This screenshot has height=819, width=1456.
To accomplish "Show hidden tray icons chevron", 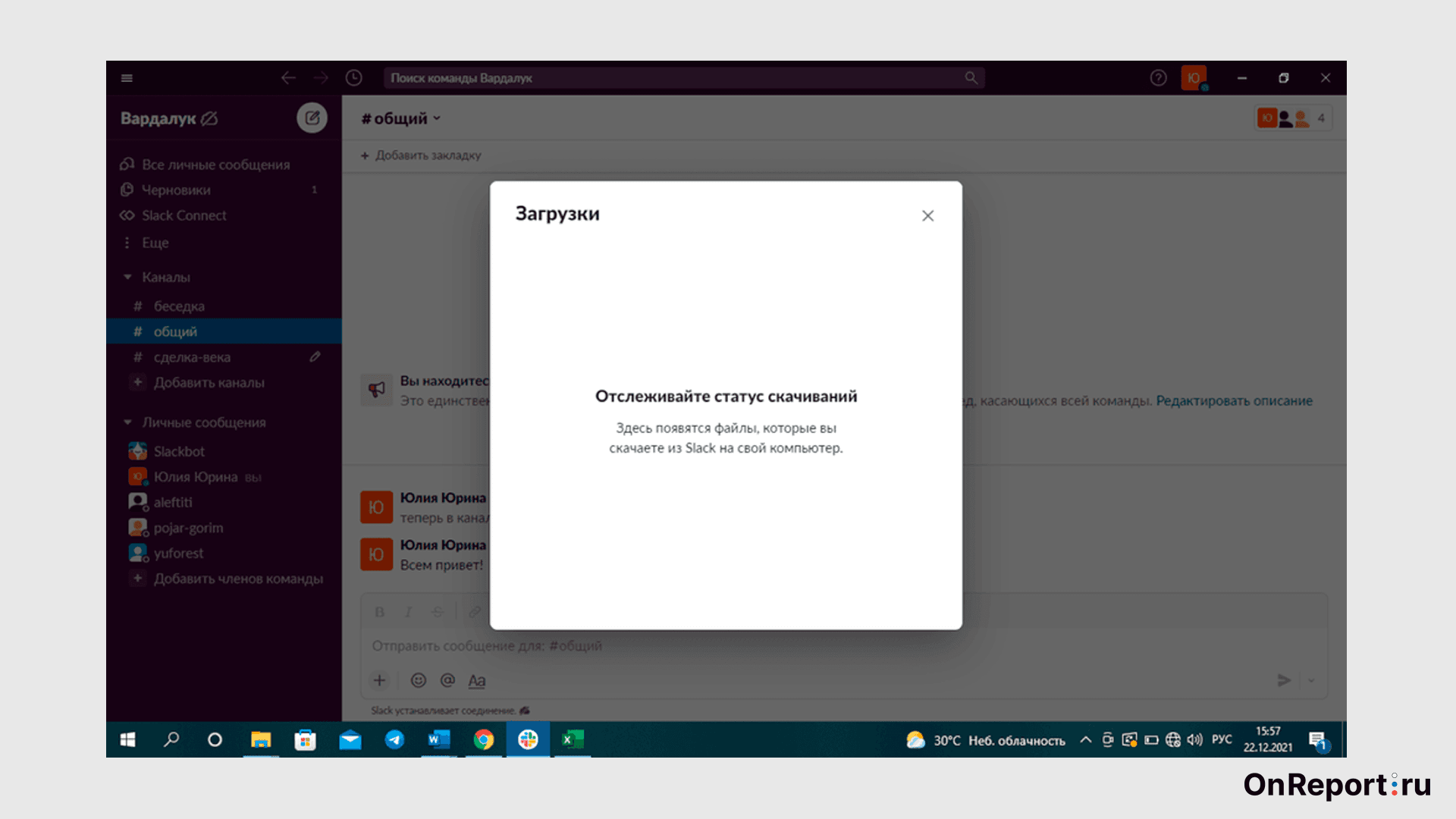I will pyautogui.click(x=1086, y=739).
